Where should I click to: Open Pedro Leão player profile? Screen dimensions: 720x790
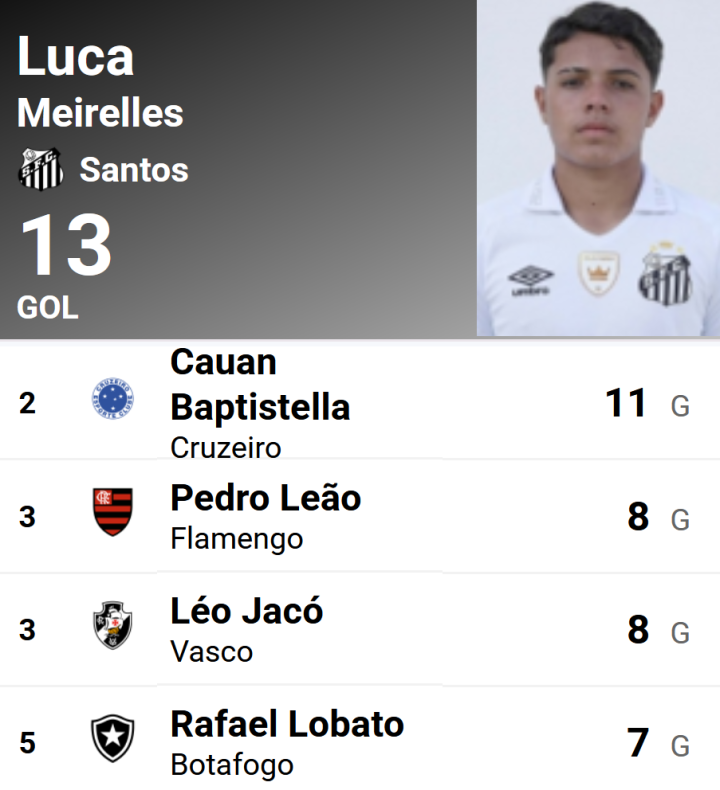click(x=265, y=497)
